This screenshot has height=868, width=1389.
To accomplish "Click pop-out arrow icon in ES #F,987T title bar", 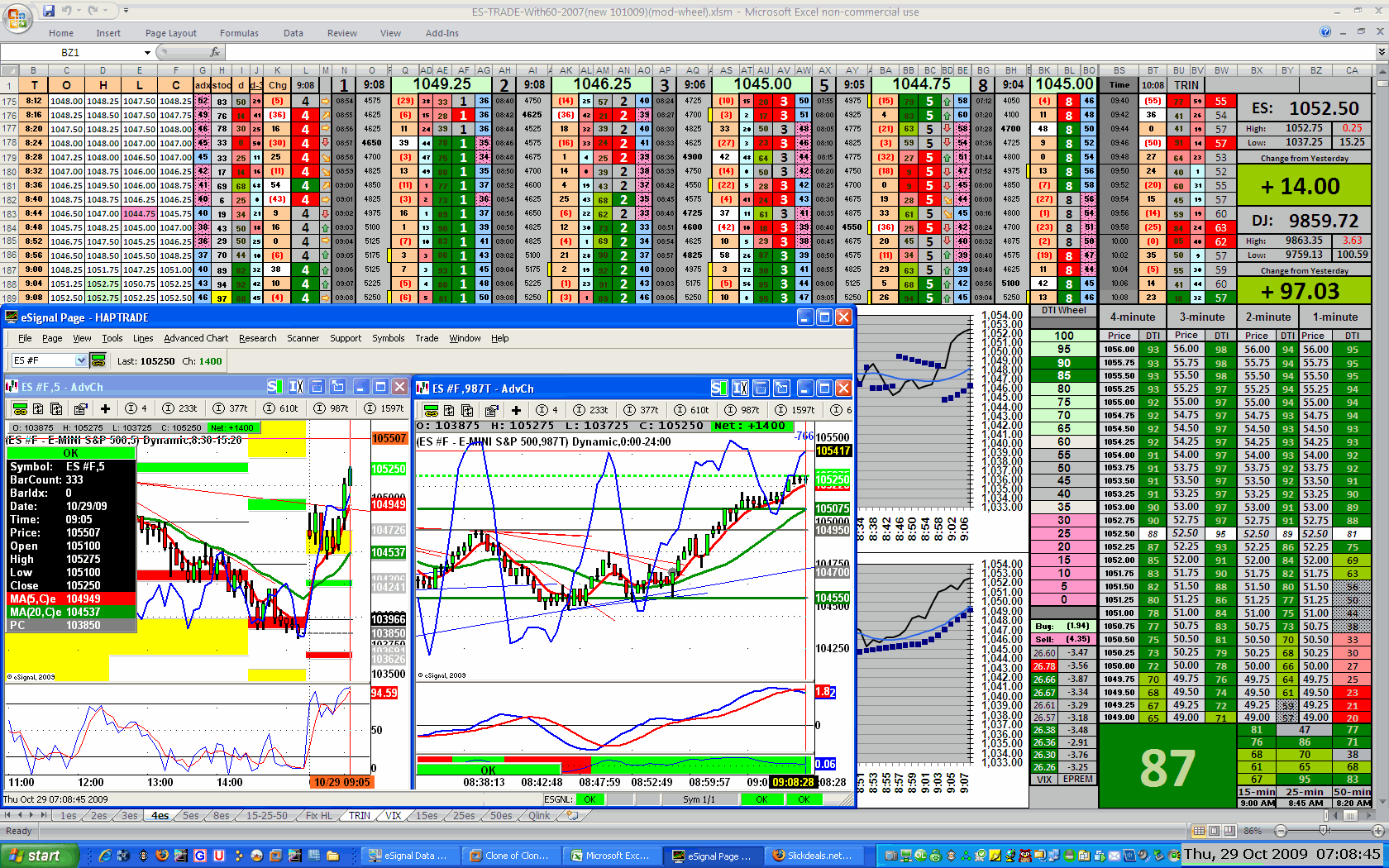I will point(782,388).
